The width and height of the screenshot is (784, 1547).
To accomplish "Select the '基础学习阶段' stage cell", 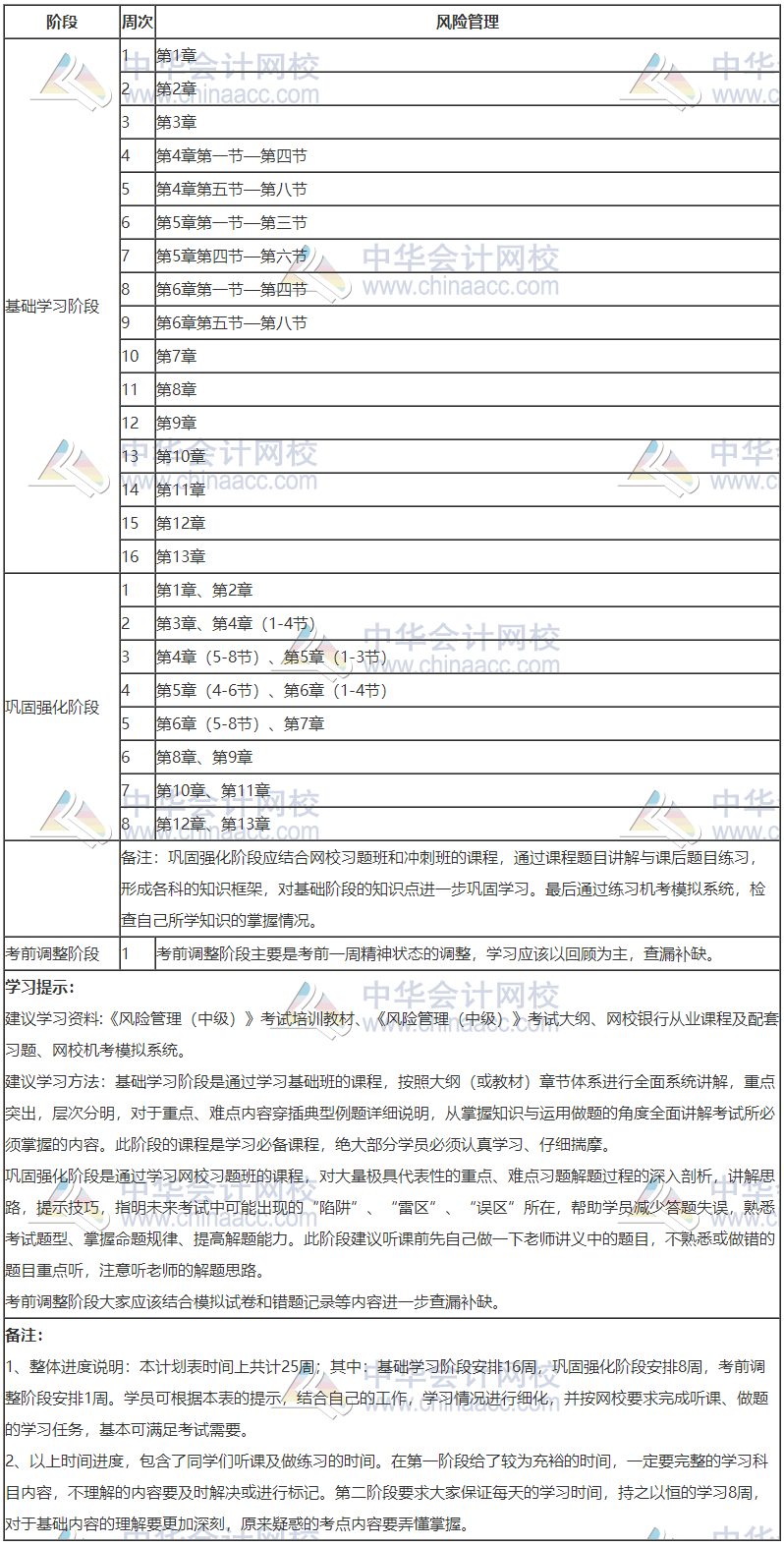I will (x=62, y=307).
